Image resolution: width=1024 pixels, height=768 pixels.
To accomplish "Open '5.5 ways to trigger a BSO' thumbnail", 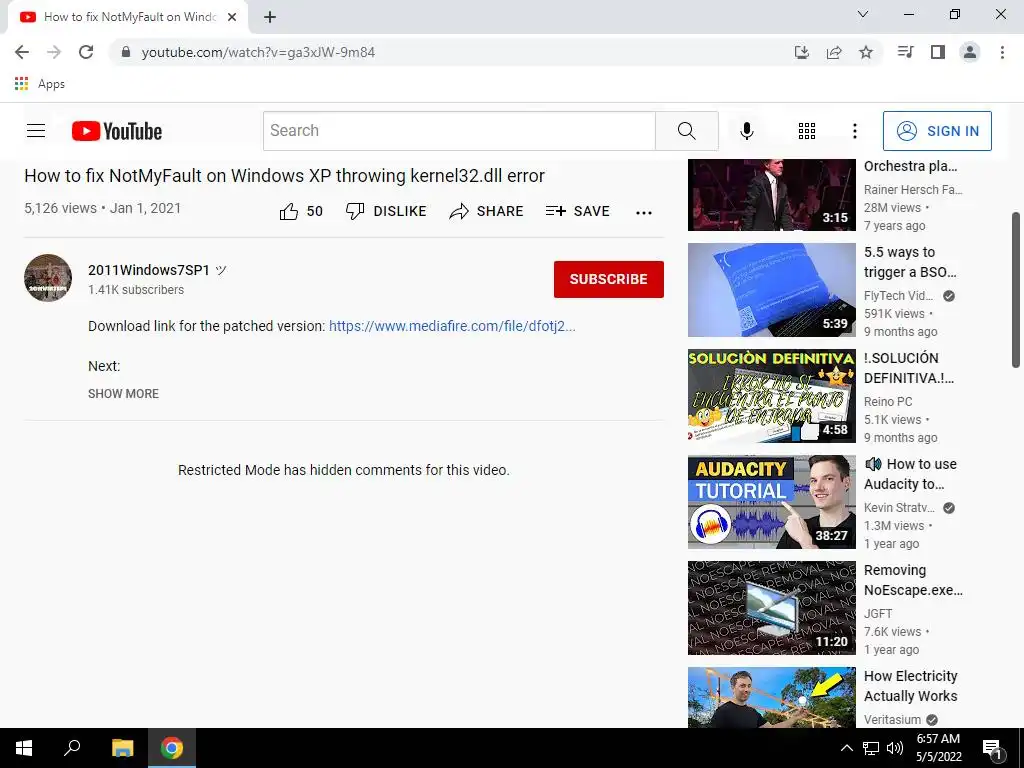I will pyautogui.click(x=771, y=290).
